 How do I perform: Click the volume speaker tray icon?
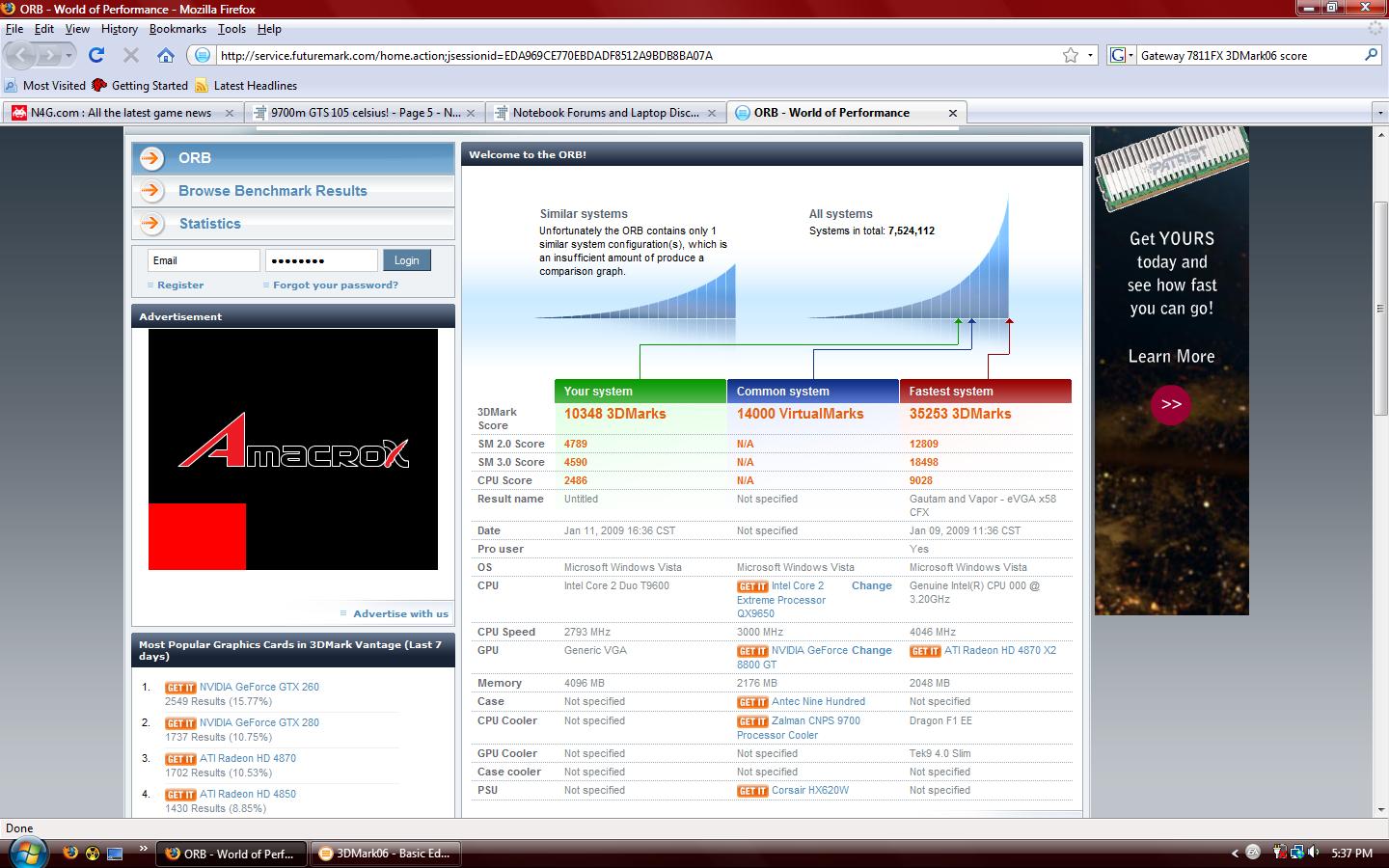(x=1315, y=853)
